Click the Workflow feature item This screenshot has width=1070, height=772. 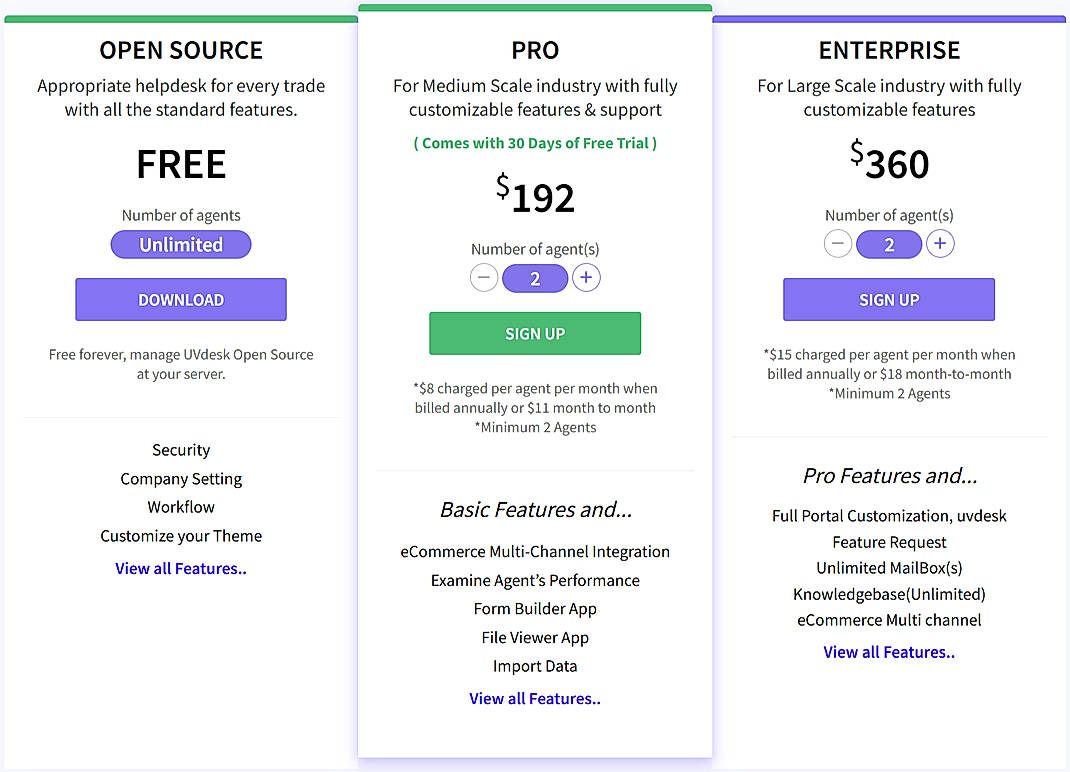point(181,507)
